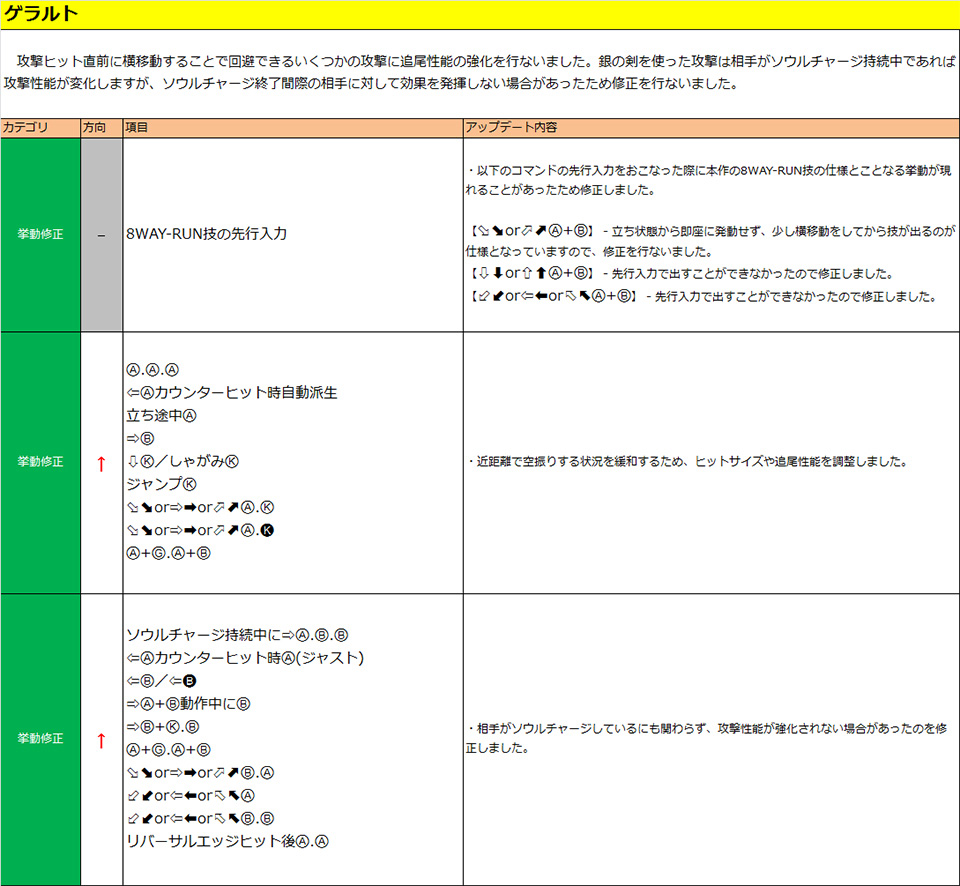960x886 pixels.
Task: Click the アップデート内容 column header
Action: [511, 129]
